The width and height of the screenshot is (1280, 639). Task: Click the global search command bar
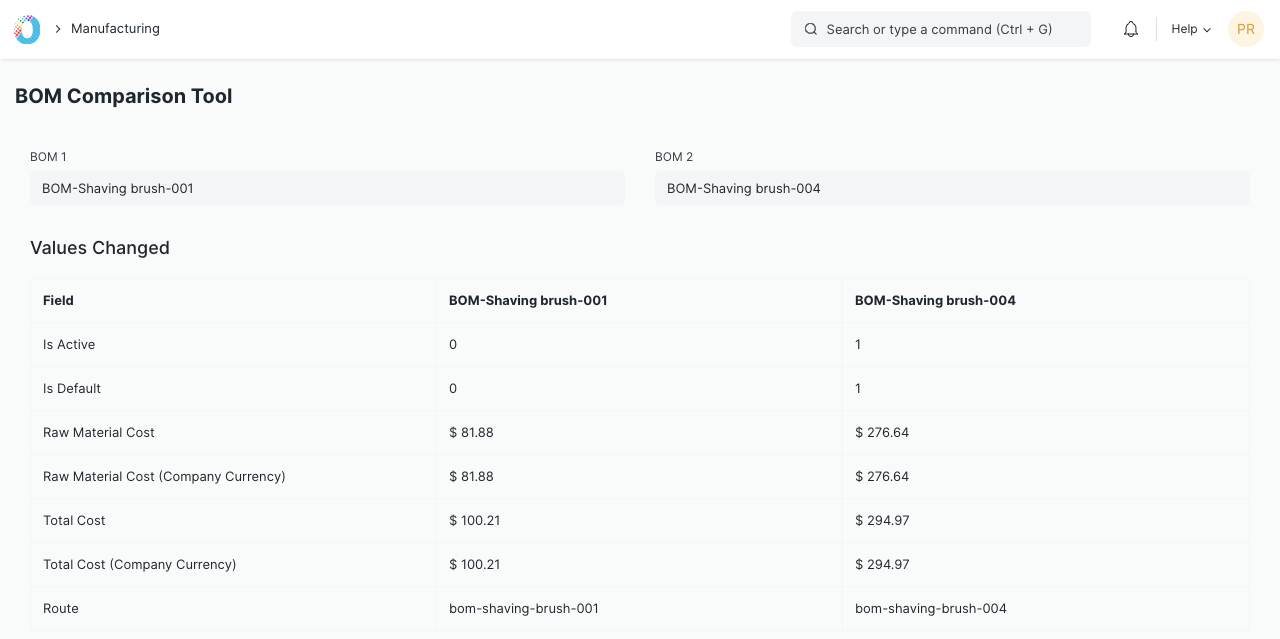pos(940,29)
